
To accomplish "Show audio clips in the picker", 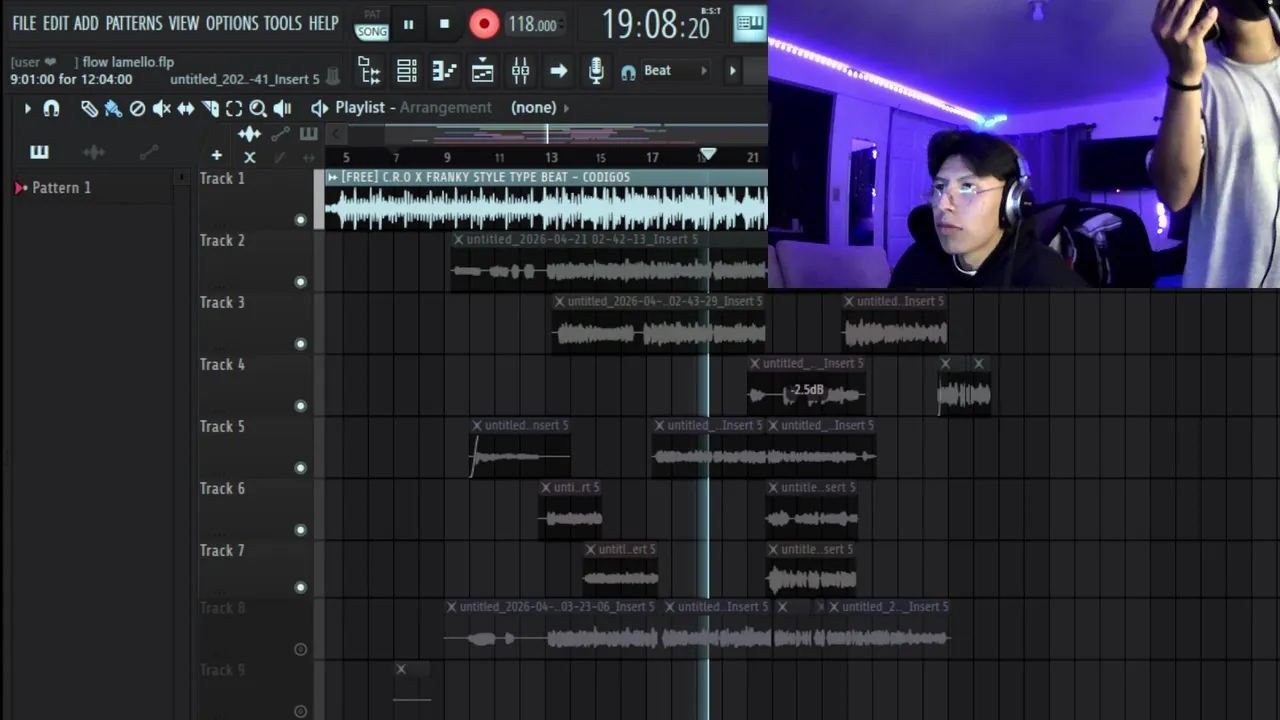I will point(93,152).
